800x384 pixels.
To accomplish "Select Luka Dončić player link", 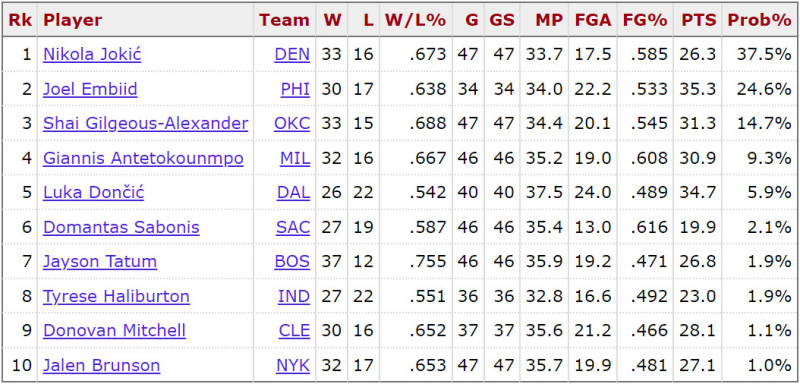I will tap(93, 193).
